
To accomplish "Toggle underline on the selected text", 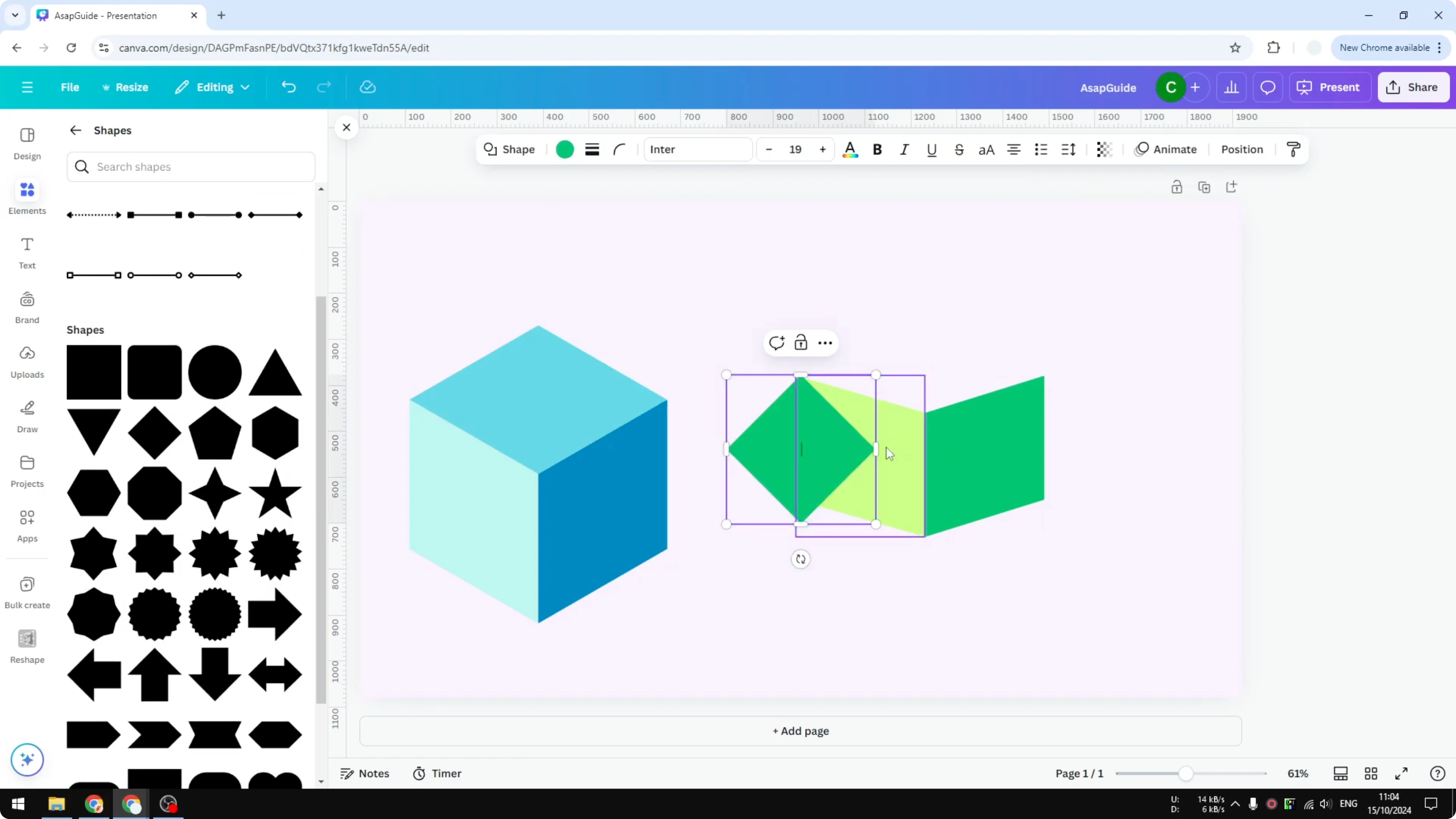I will coord(931,149).
